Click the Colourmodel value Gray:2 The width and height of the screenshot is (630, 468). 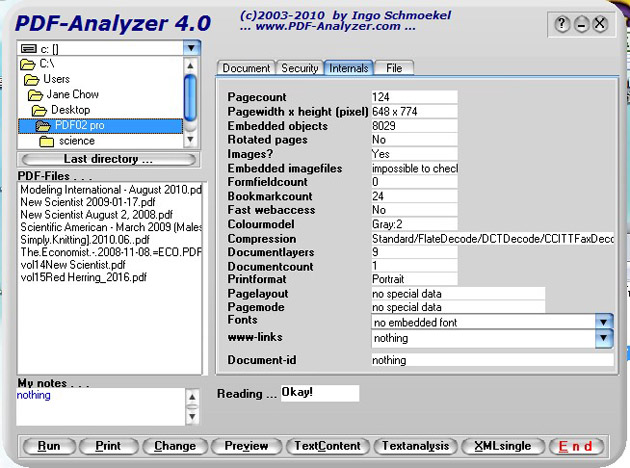pos(414,224)
